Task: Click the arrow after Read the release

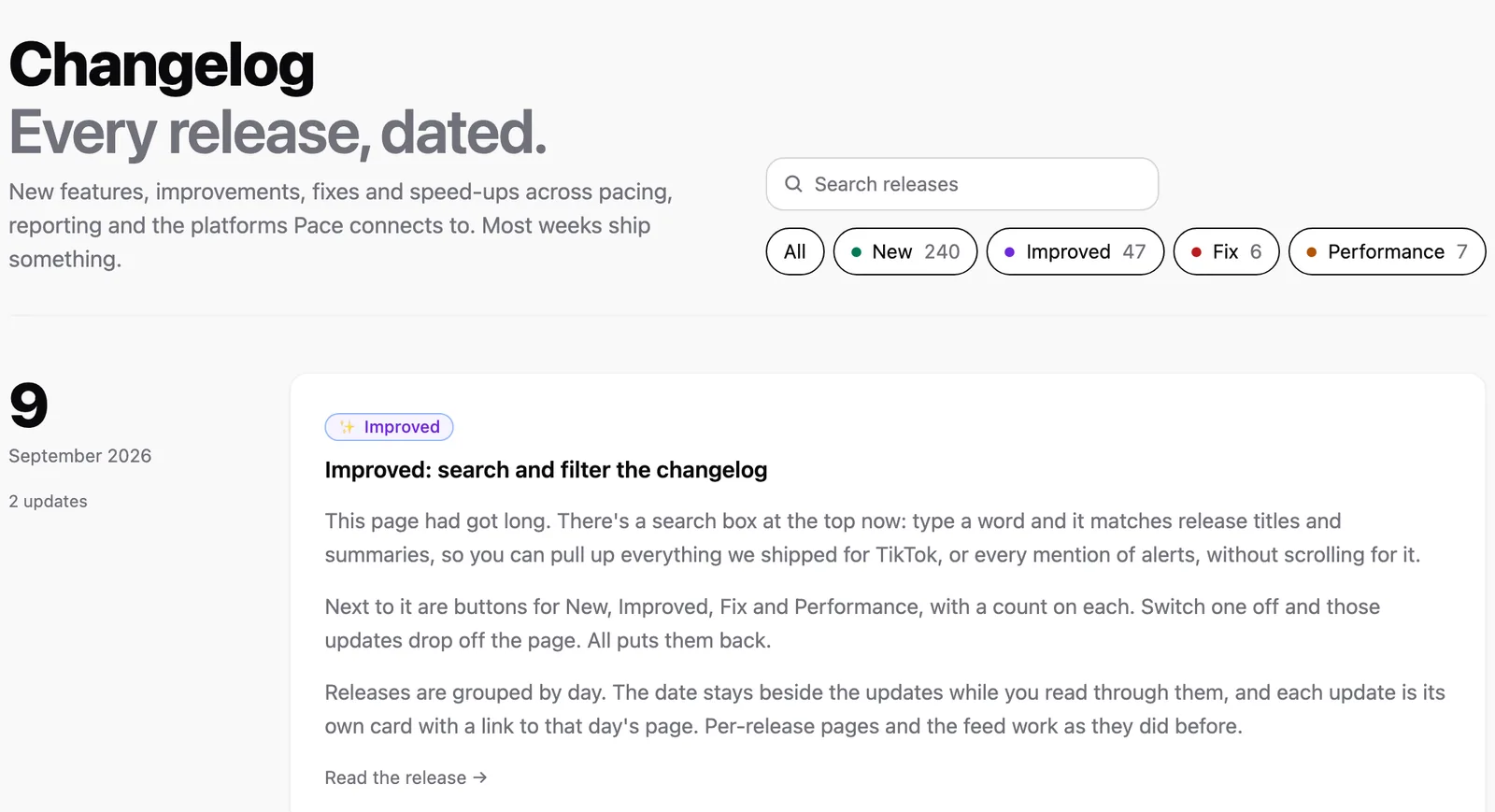Action: [480, 777]
